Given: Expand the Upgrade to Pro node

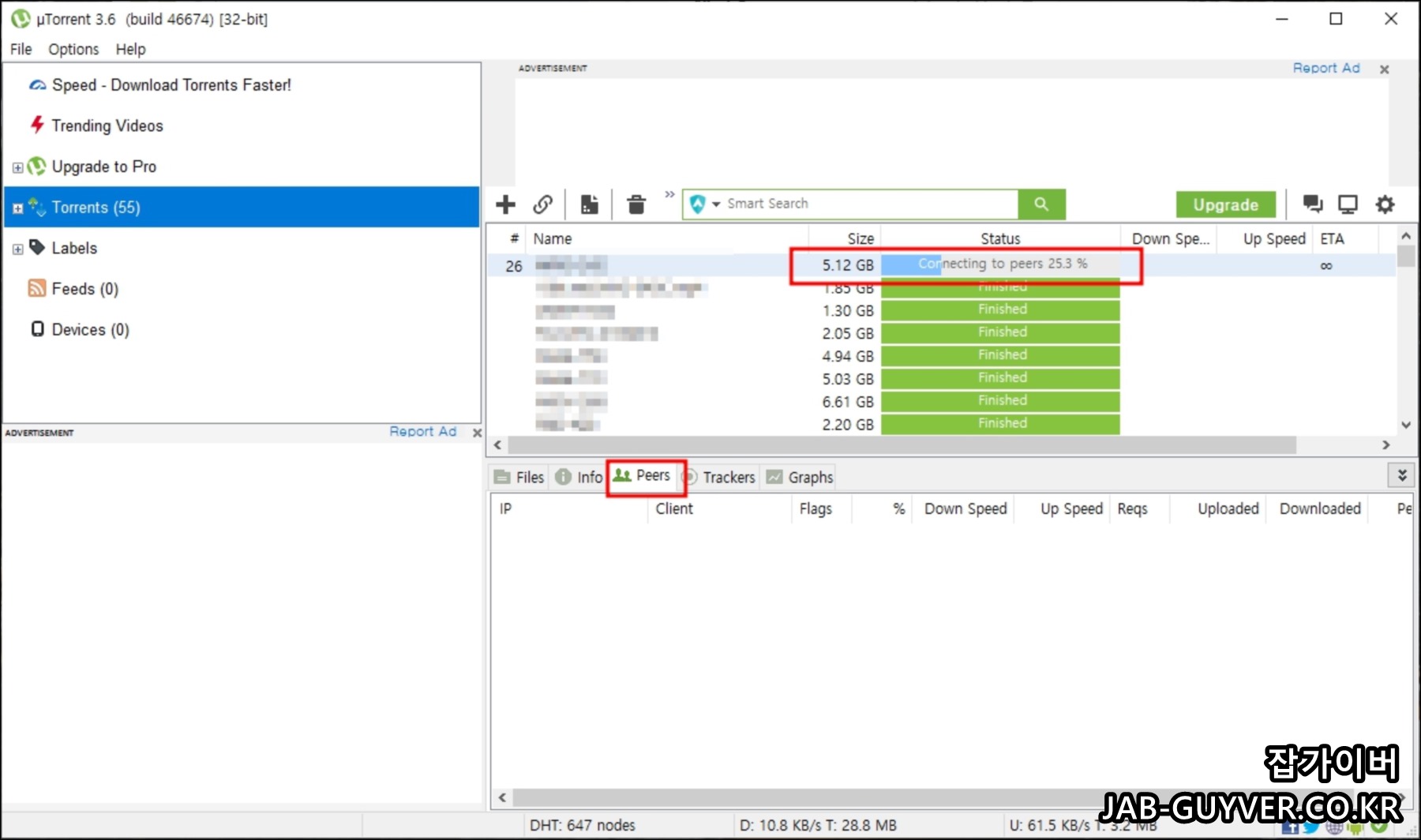Looking at the screenshot, I should pyautogui.click(x=17, y=167).
